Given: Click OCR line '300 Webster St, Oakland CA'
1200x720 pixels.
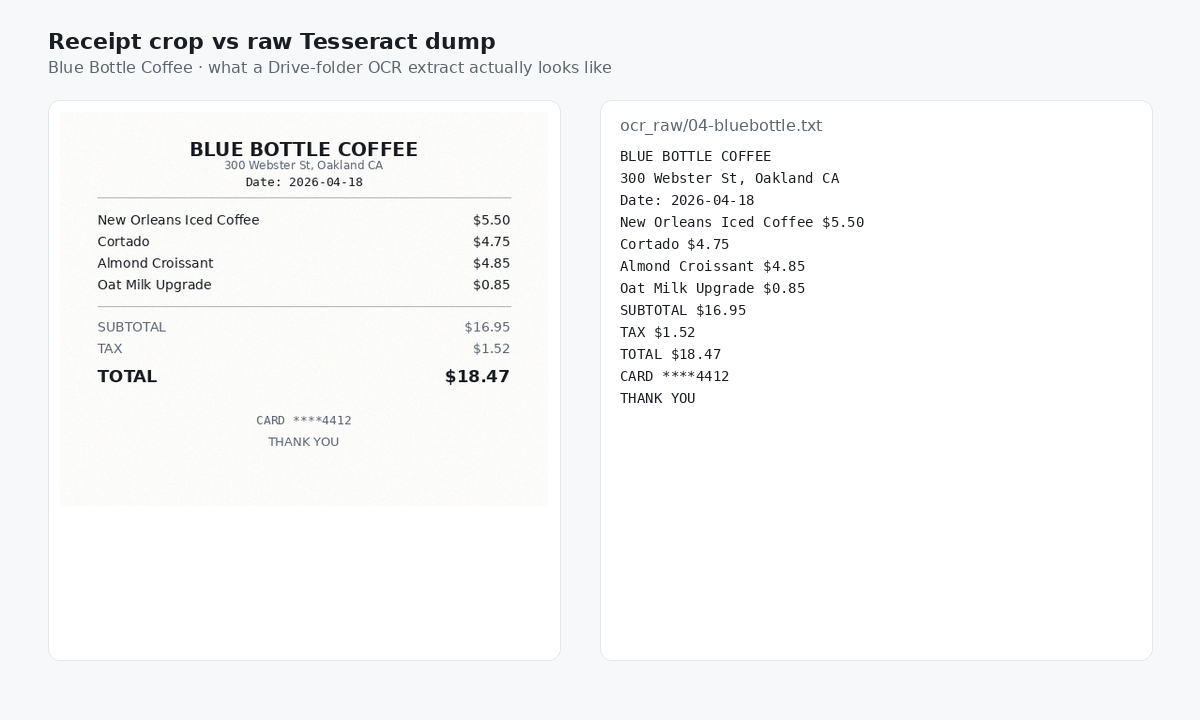Looking at the screenshot, I should (730, 178).
